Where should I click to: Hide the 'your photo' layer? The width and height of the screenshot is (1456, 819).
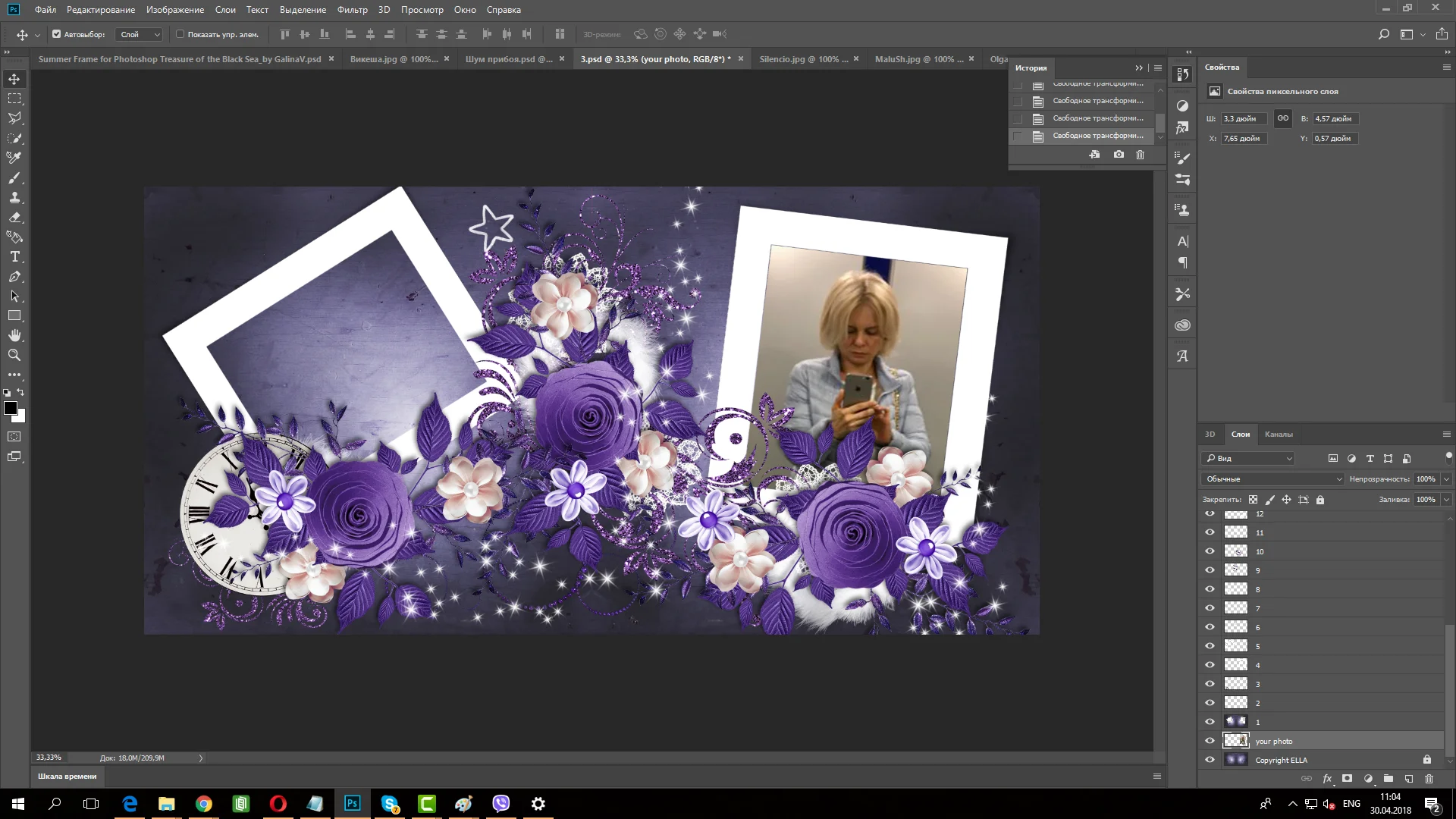(1210, 741)
